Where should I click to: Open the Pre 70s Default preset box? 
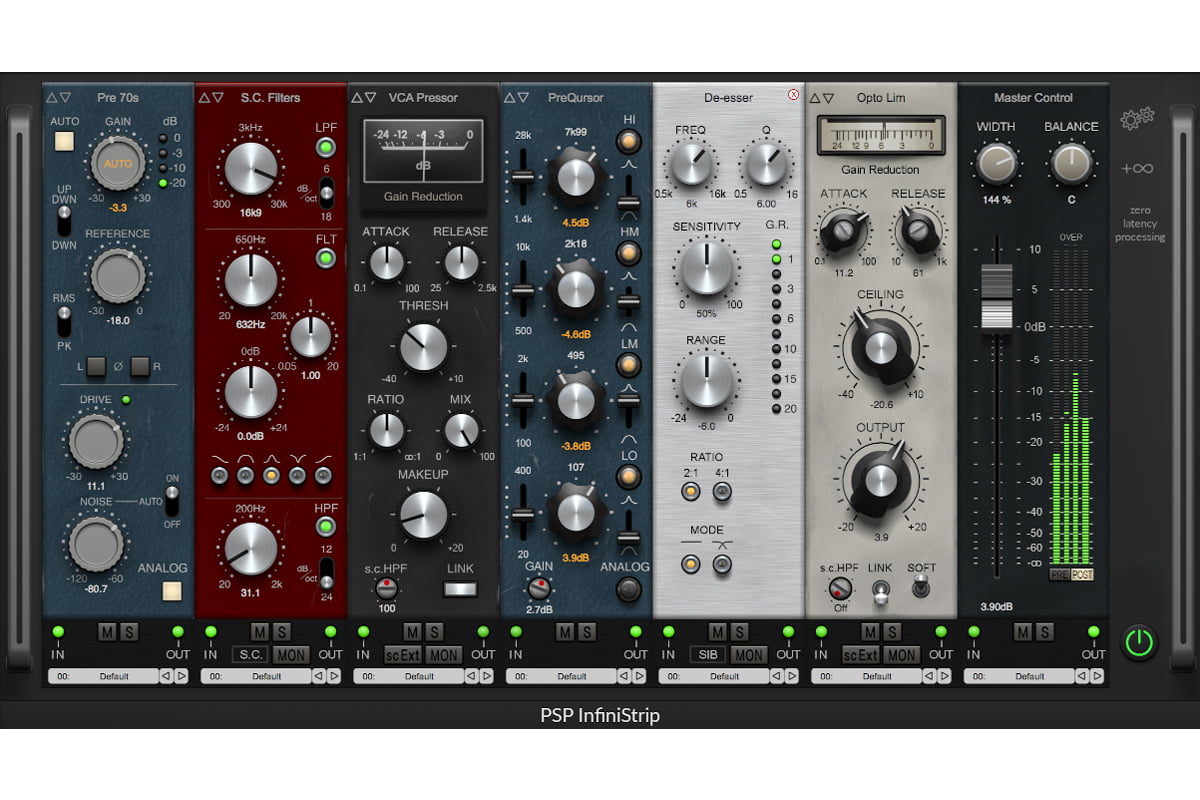pyautogui.click(x=104, y=676)
